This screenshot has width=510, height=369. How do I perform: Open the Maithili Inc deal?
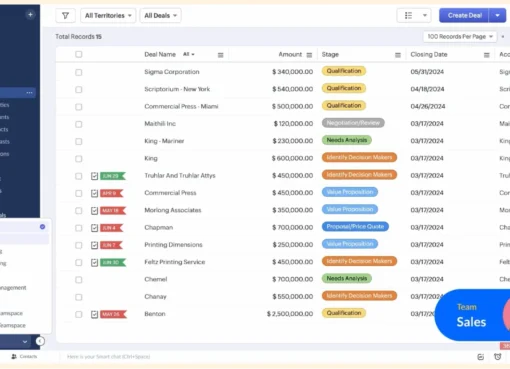(x=160, y=124)
